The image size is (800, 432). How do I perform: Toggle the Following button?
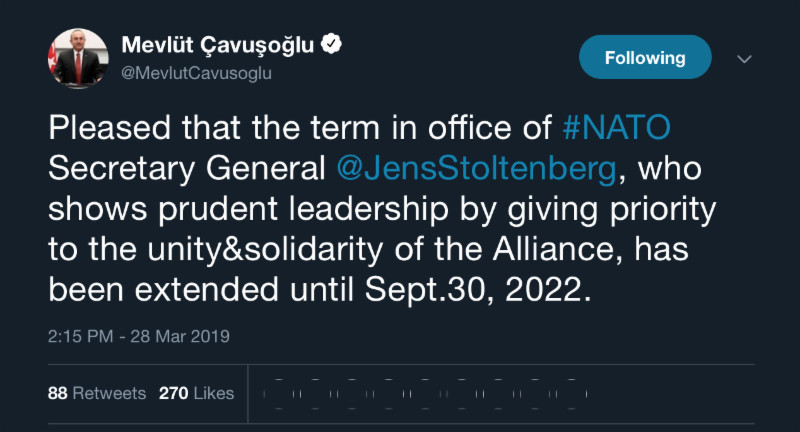645,58
